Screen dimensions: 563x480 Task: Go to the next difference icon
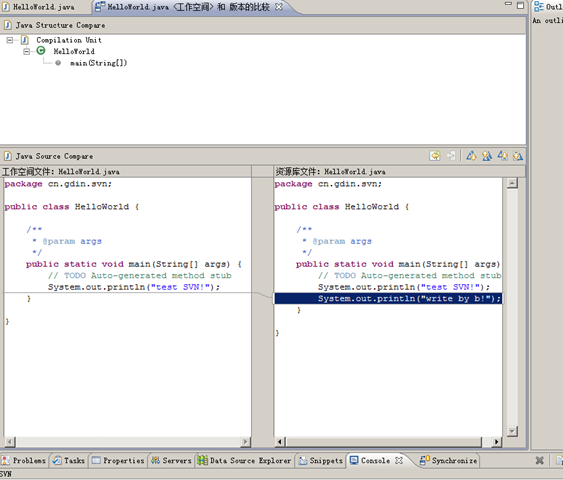coord(471,156)
